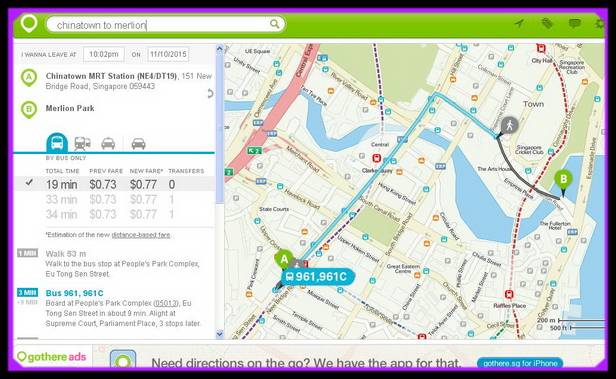Open the tags icon in header
Screen dimensions: 616x379
[547, 24]
